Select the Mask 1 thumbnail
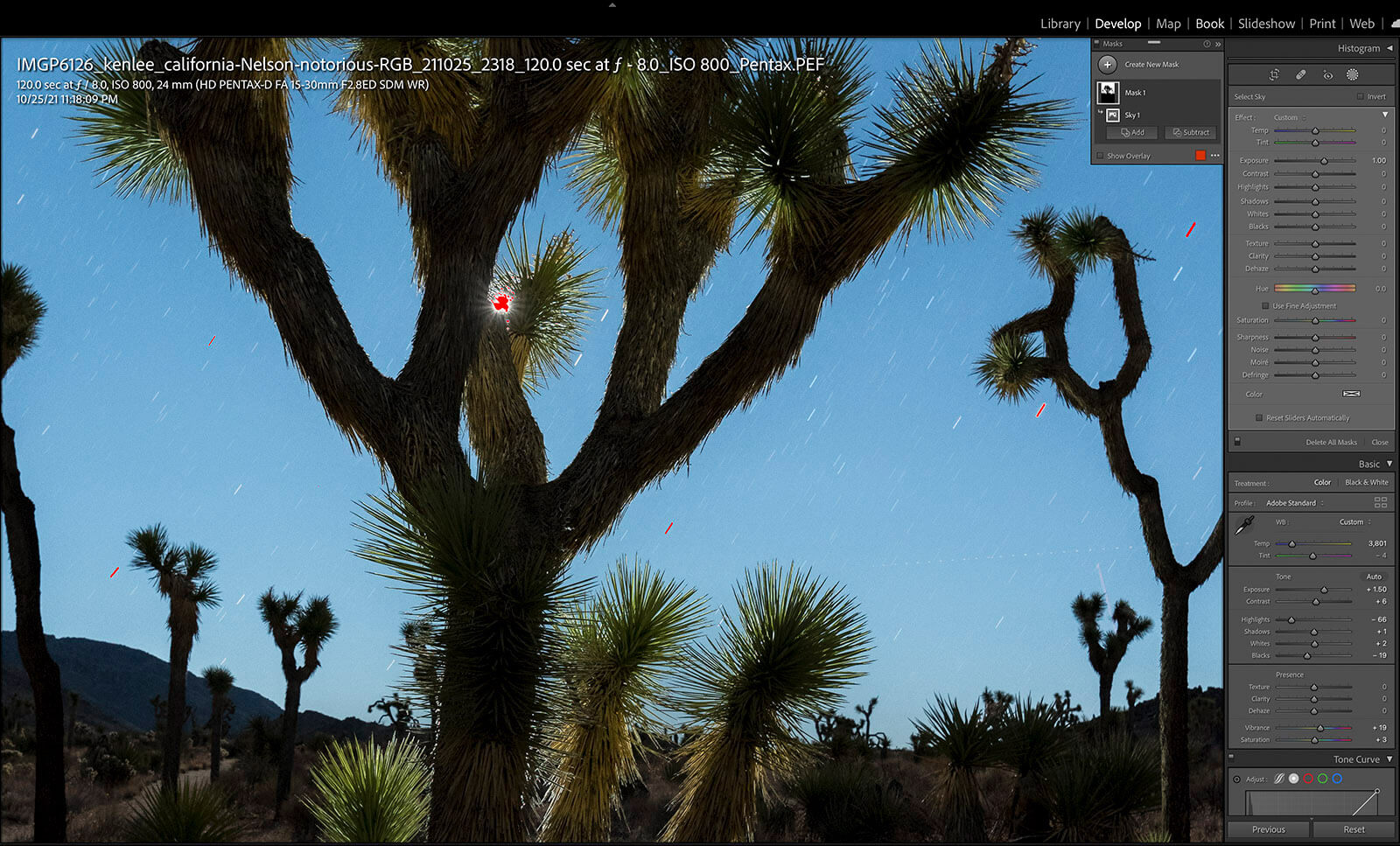 pos(1108,93)
